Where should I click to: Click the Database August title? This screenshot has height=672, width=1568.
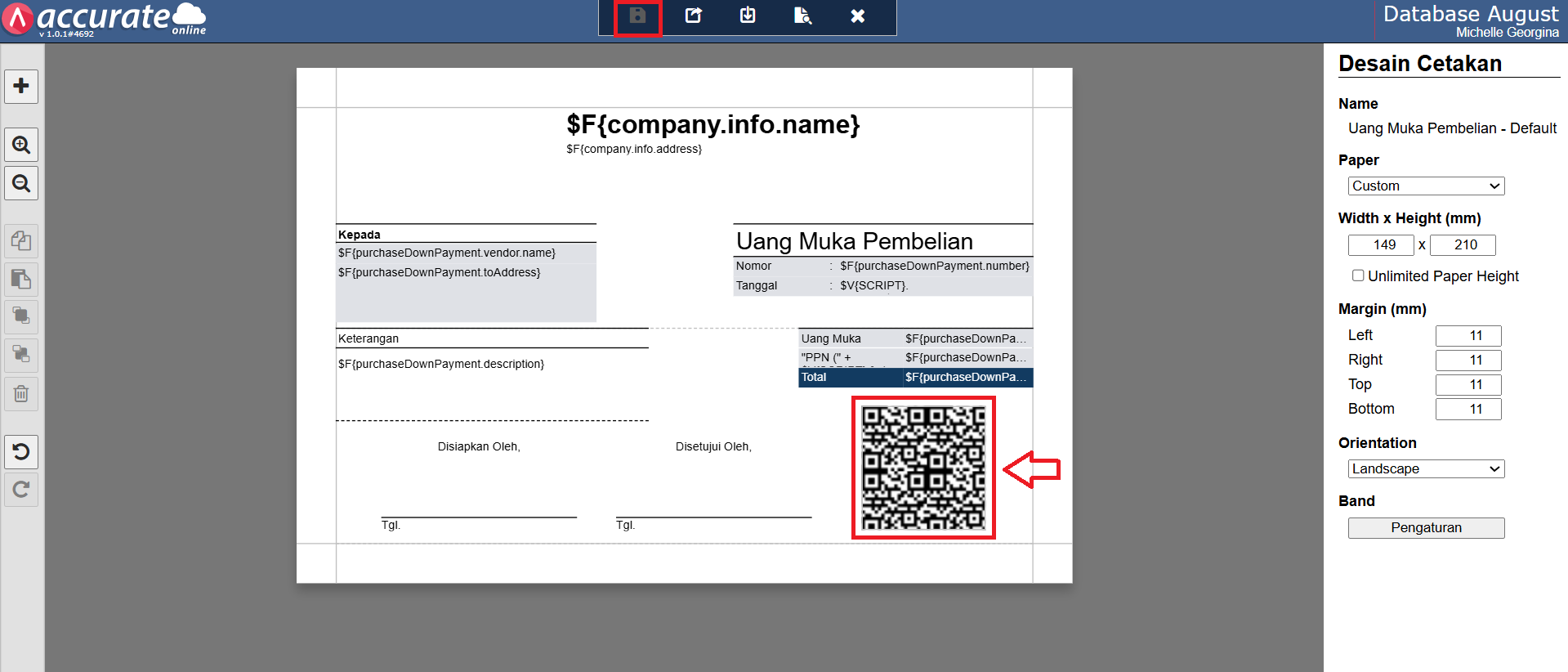(x=1471, y=14)
